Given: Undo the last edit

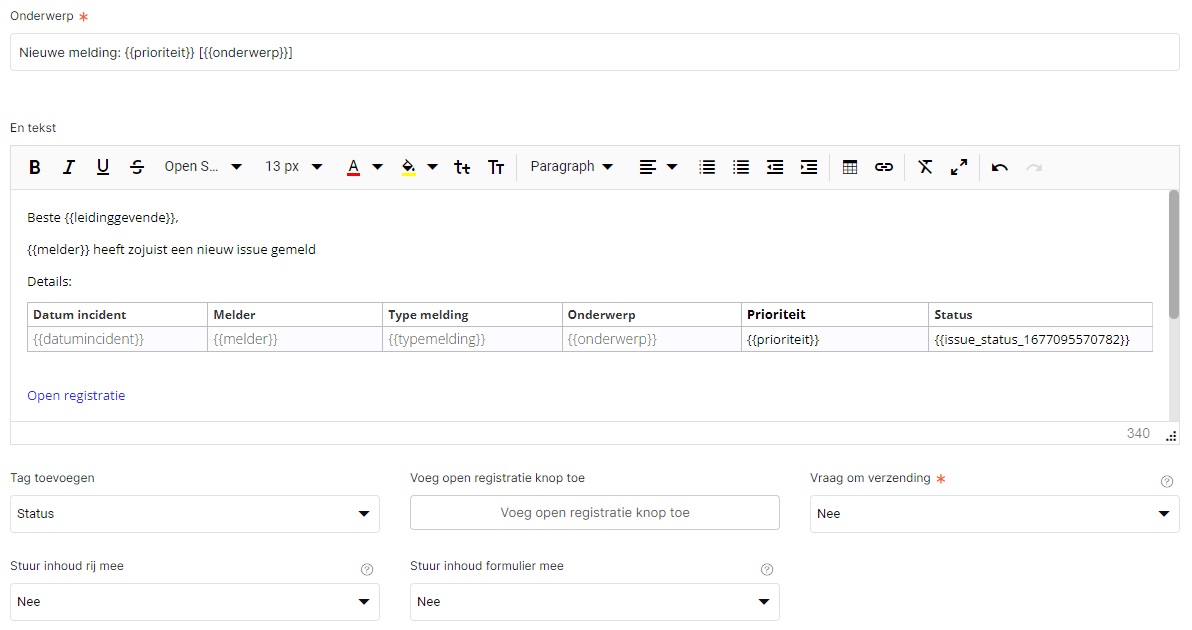Looking at the screenshot, I should pyautogui.click(x=1000, y=167).
